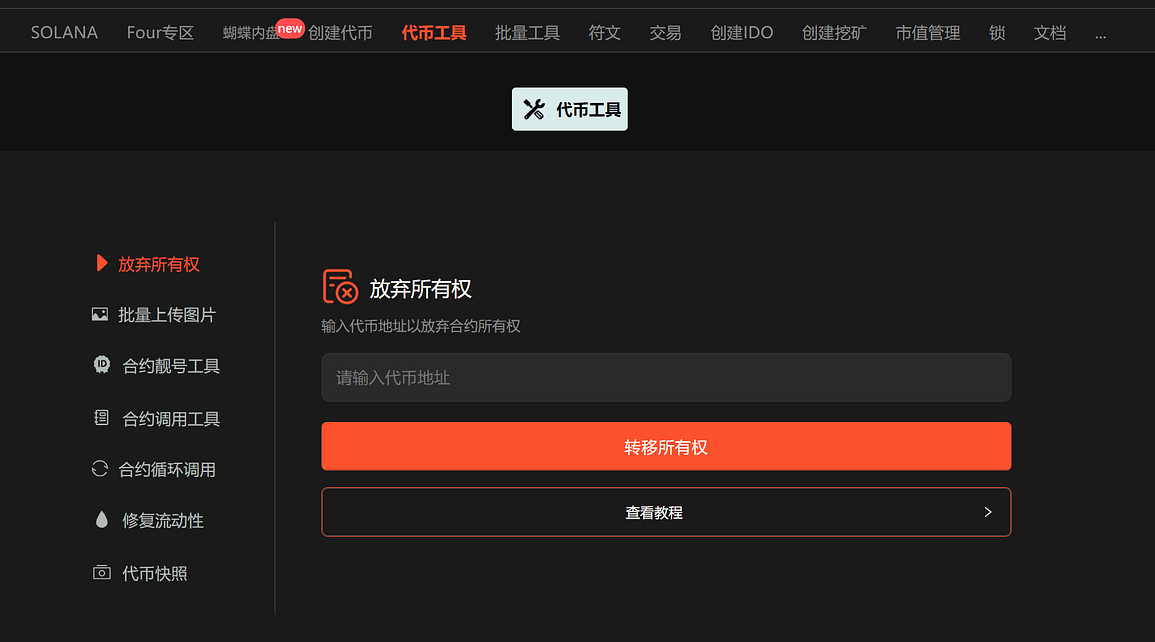Select the 代币工具 top menu item

[434, 32]
